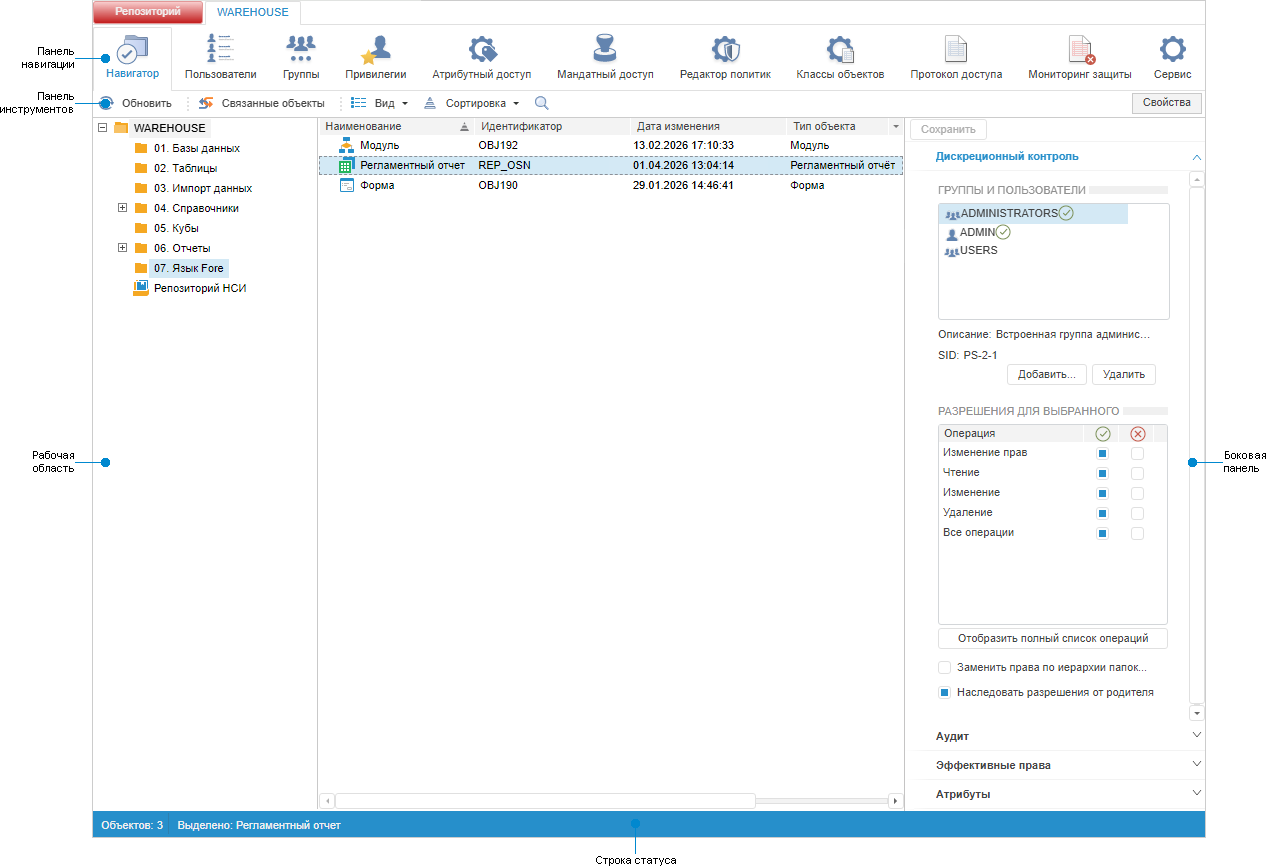Toggle allow checkbox for Чтение

click(1103, 473)
